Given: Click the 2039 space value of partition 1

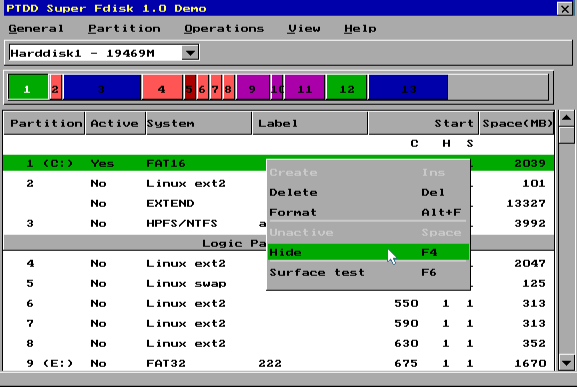Looking at the screenshot, I should tap(530, 163).
